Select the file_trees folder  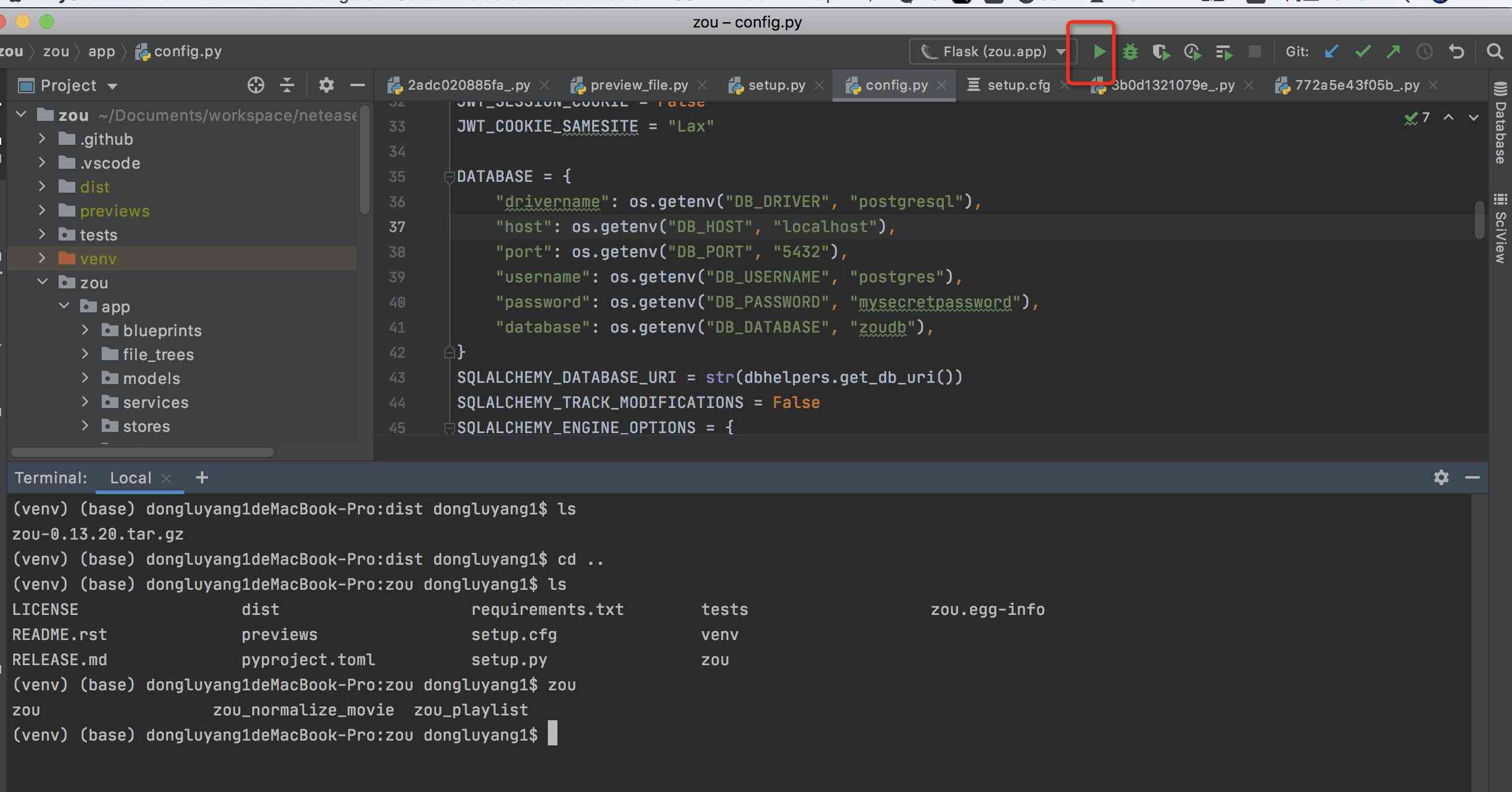click(x=158, y=354)
